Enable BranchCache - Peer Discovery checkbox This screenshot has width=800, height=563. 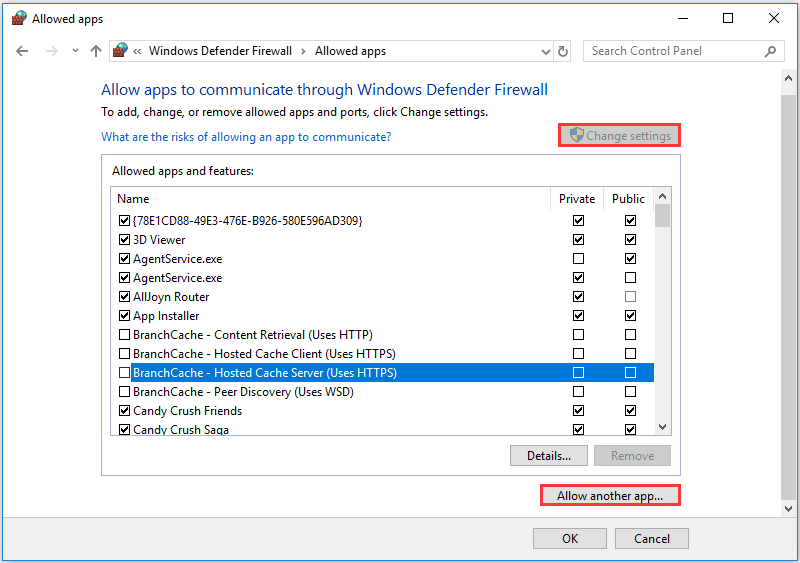coord(124,391)
